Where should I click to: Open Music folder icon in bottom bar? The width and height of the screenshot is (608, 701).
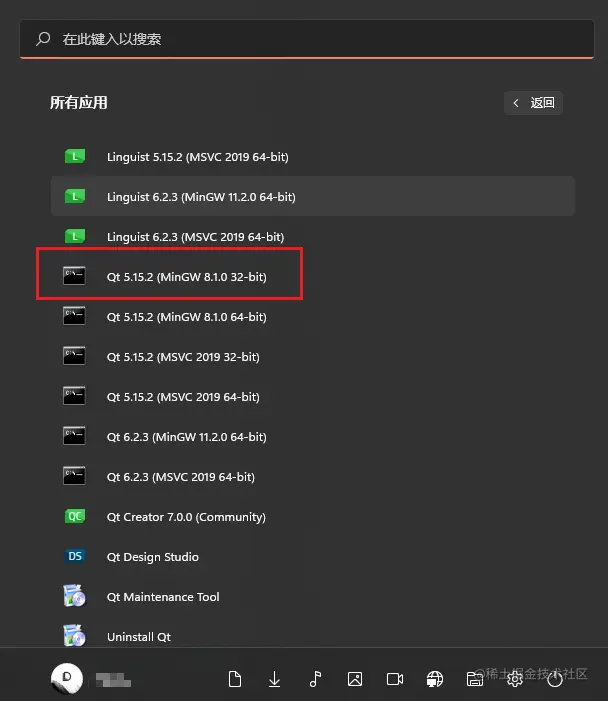pyautogui.click(x=315, y=679)
